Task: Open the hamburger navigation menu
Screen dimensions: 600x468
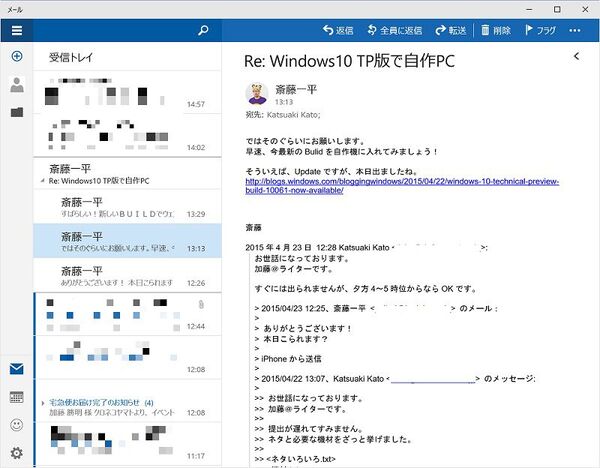Action: point(17,30)
